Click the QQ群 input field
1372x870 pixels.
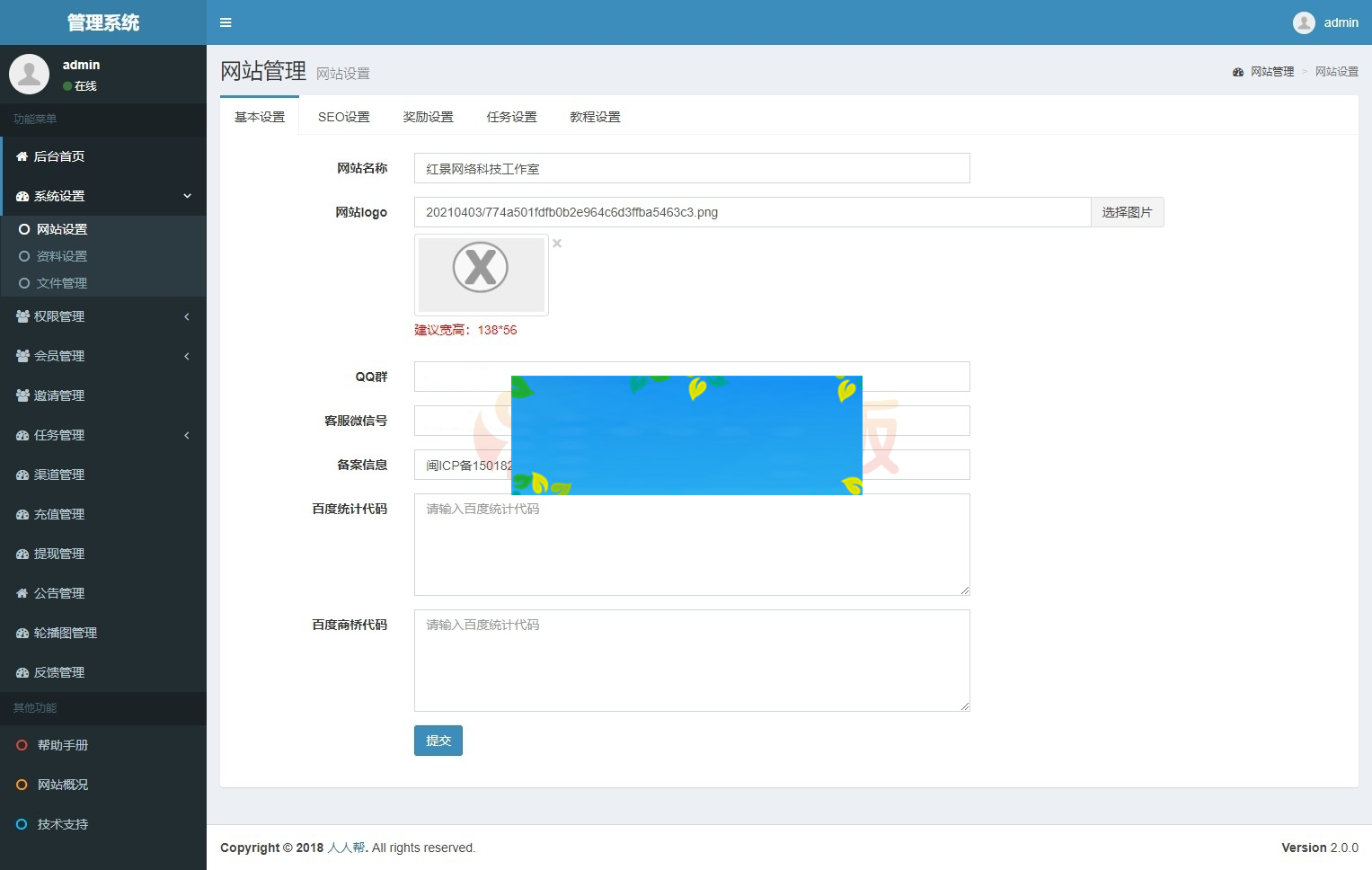(x=691, y=376)
